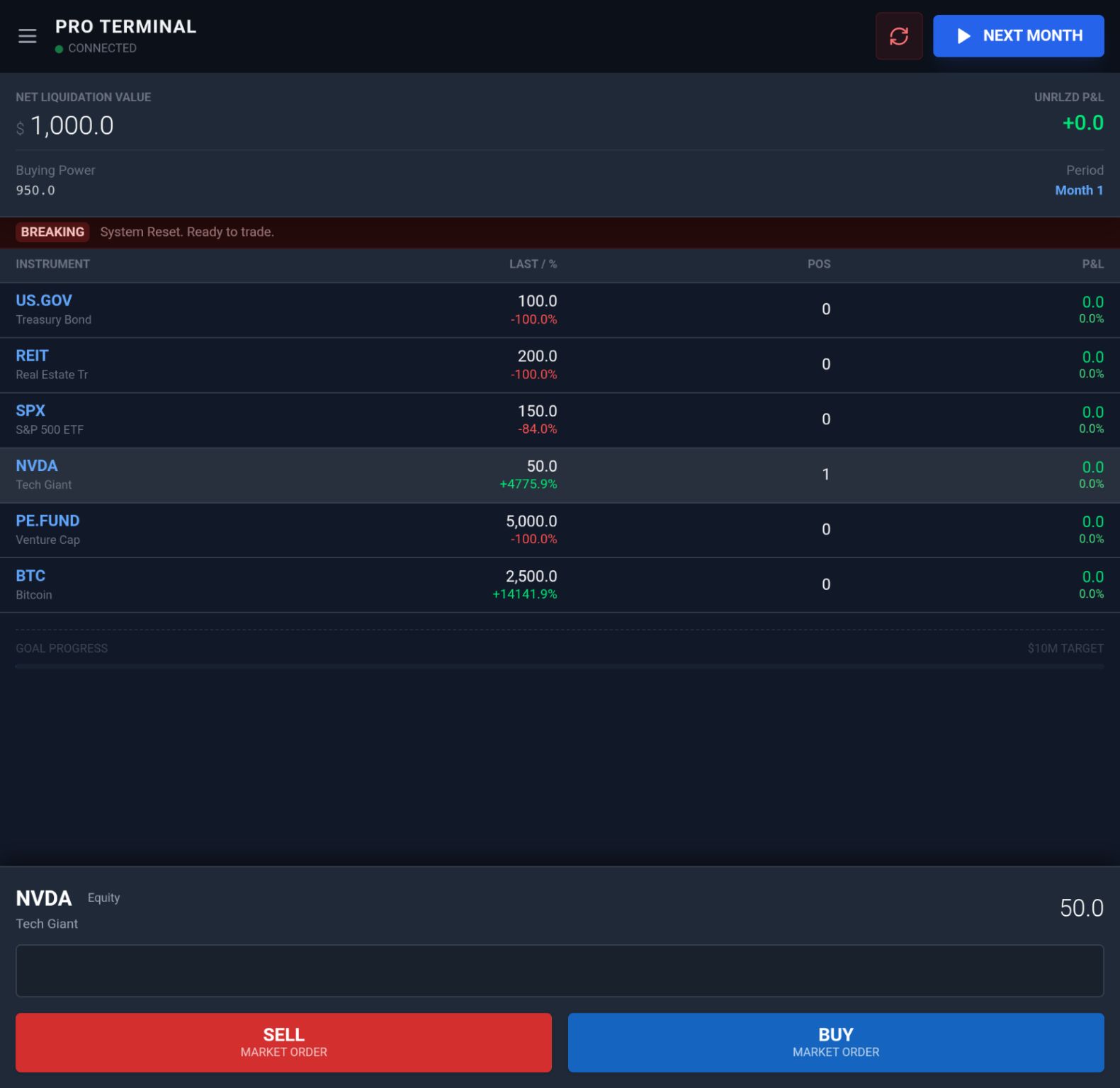Click the SELL market order button

pos(283,1042)
